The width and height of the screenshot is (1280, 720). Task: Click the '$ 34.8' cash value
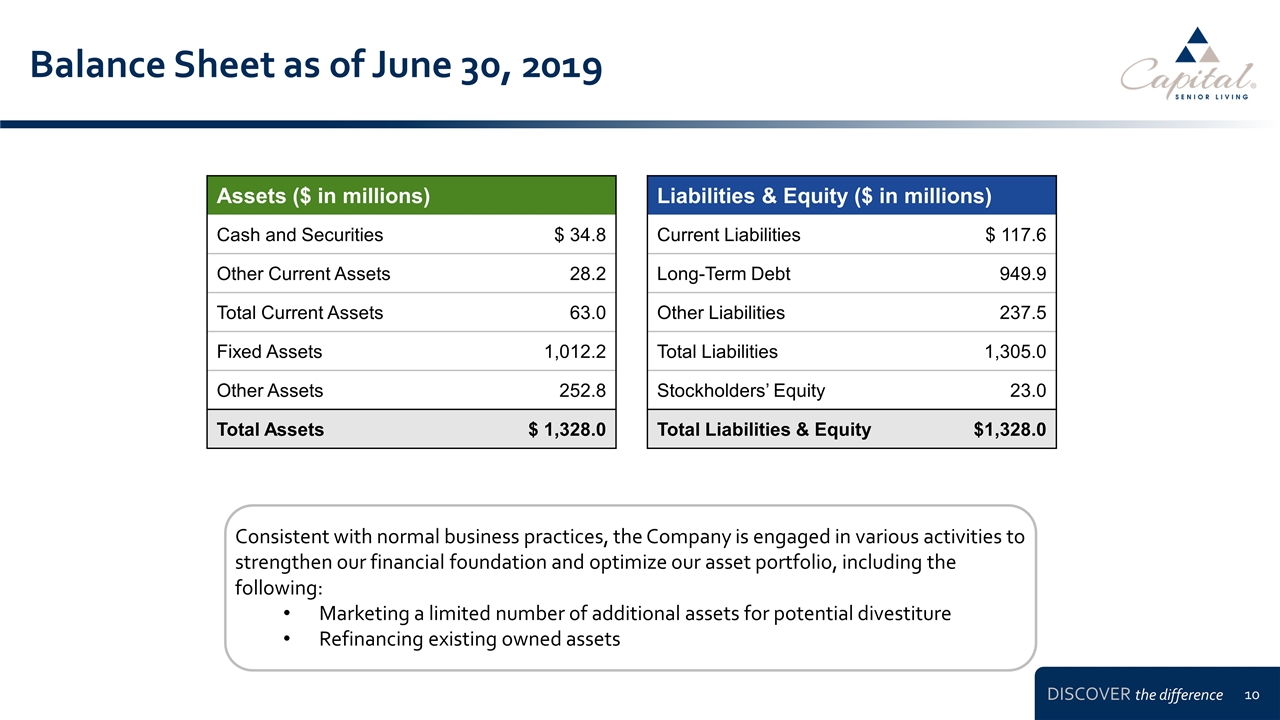click(580, 235)
